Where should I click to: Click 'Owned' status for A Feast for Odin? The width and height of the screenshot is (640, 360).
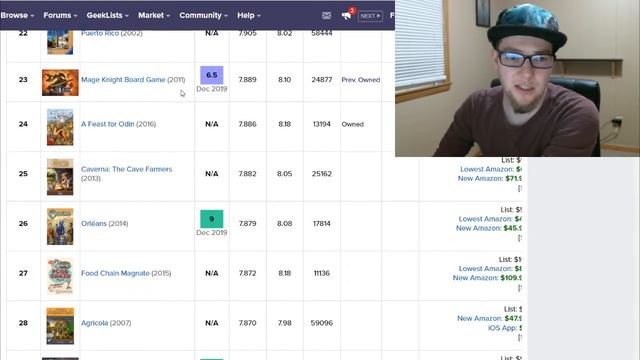click(353, 124)
